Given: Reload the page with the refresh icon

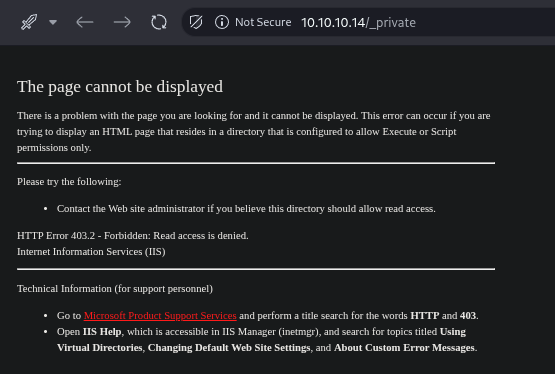Looking at the screenshot, I should coord(159,22).
